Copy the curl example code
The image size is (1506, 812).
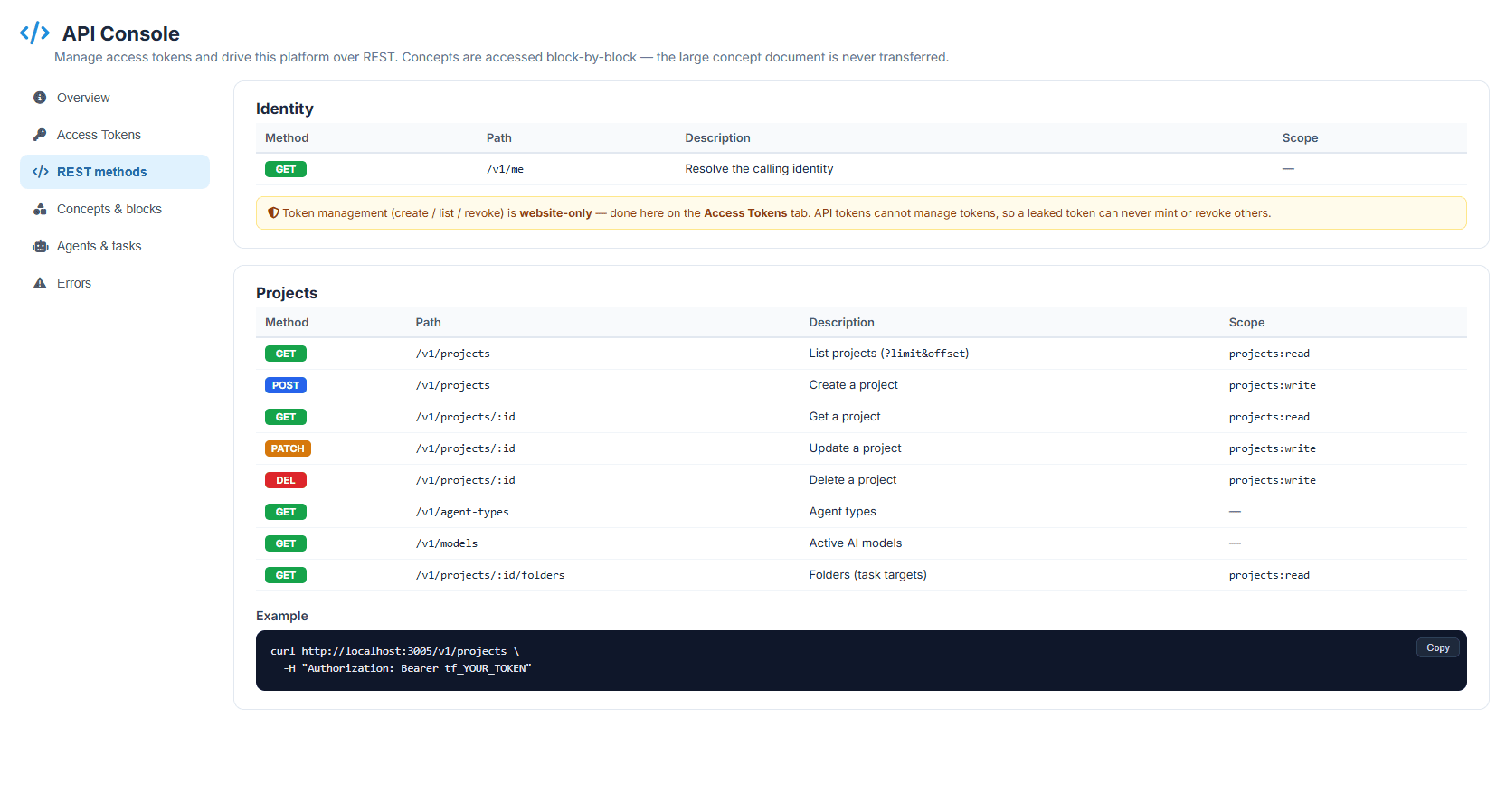1437,647
